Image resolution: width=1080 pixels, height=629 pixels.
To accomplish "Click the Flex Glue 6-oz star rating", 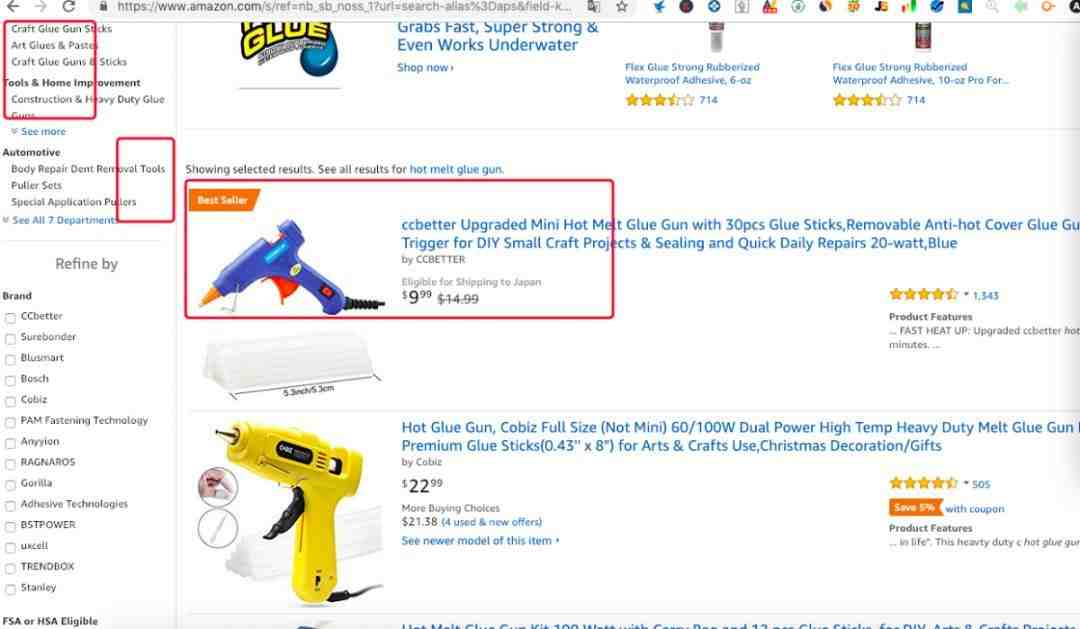I will coord(660,100).
